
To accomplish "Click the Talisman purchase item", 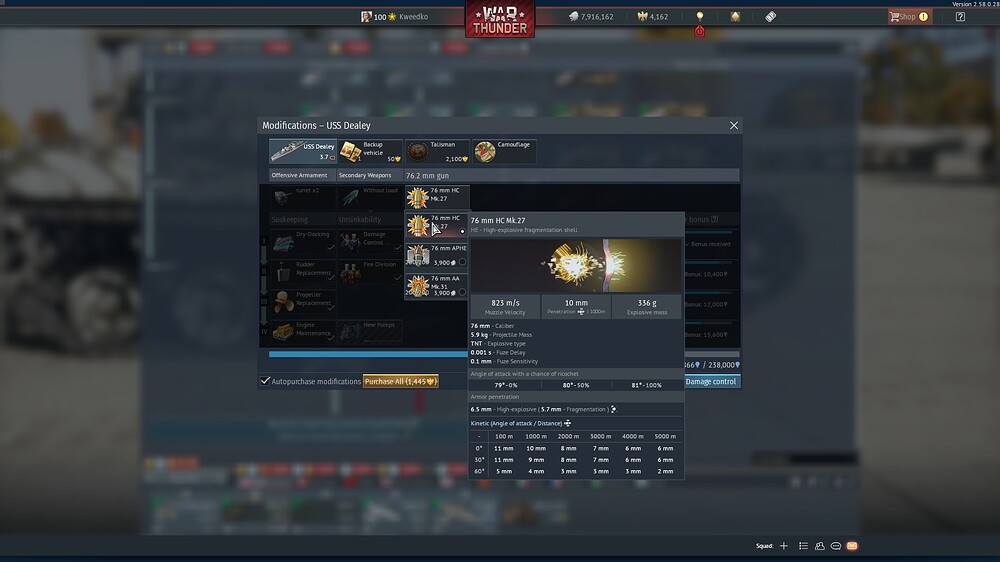I will [438, 151].
